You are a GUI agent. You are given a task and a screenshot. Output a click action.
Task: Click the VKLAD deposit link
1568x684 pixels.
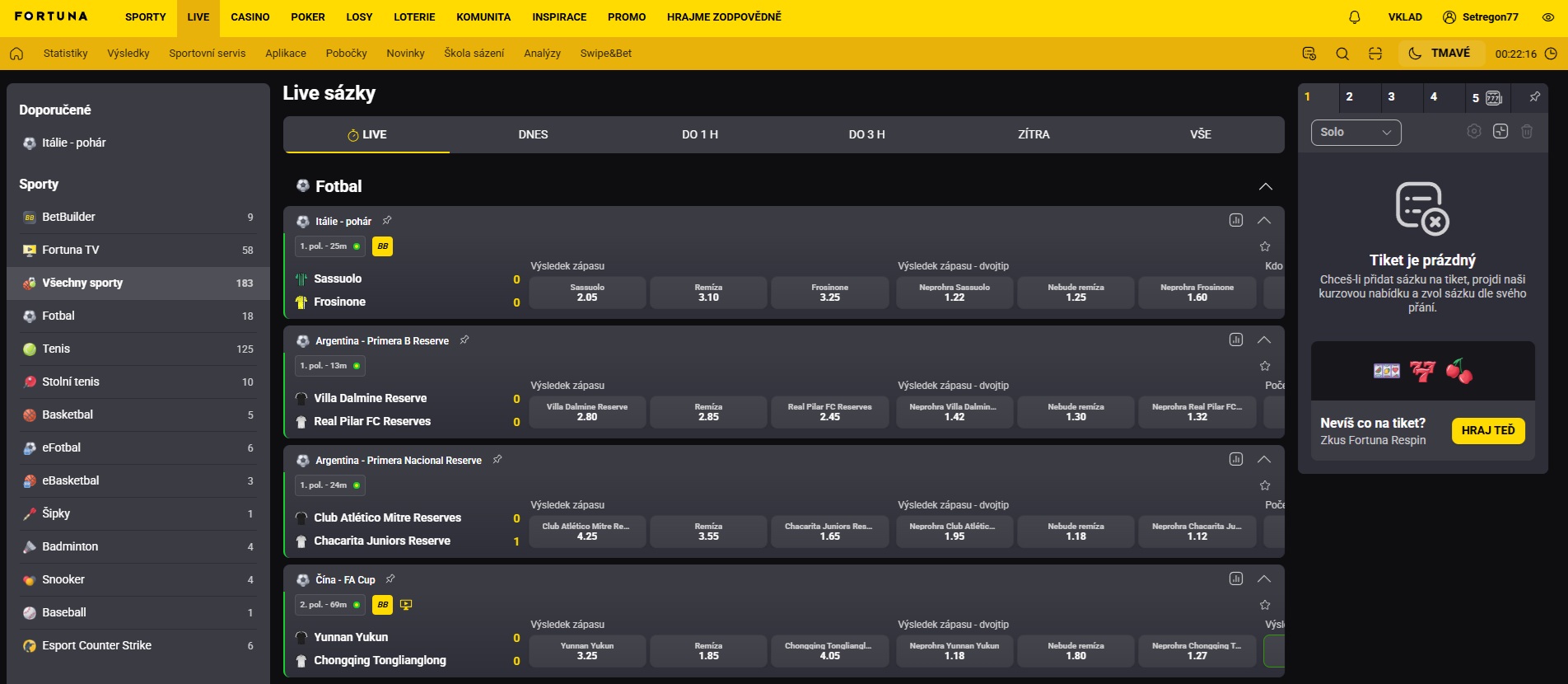click(1405, 17)
